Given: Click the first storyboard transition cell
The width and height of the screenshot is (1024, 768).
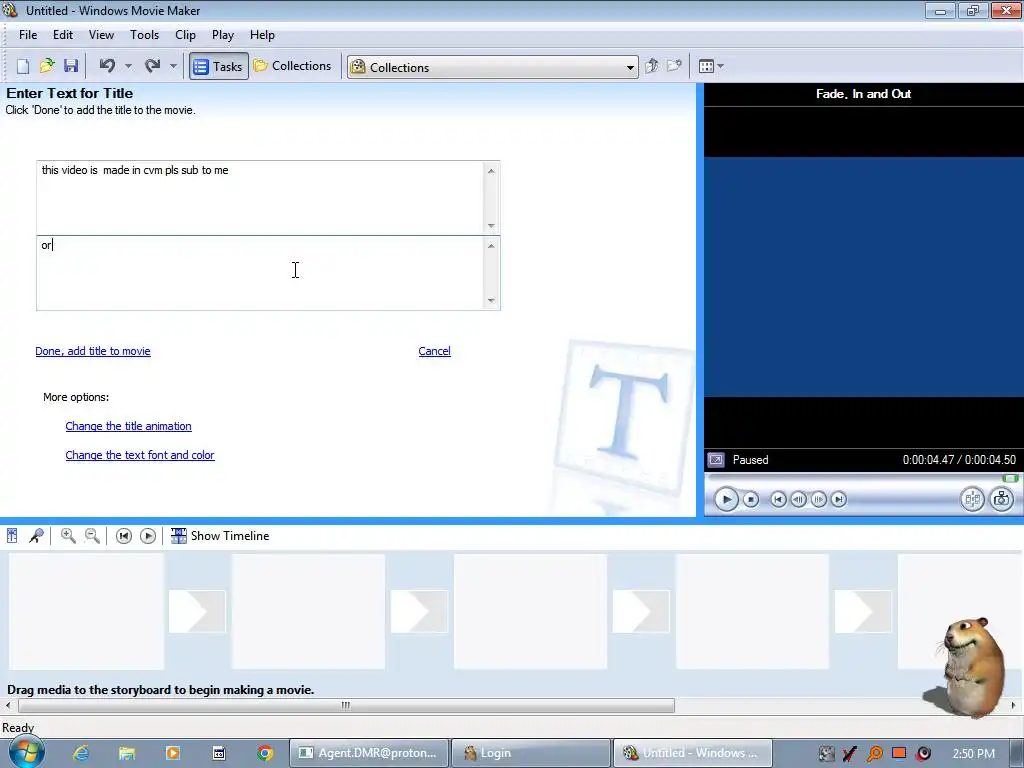Looking at the screenshot, I should [197, 612].
